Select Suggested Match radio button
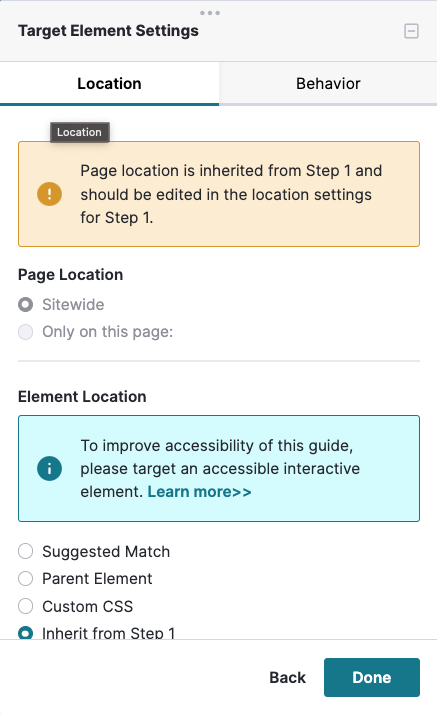 (x=25, y=551)
